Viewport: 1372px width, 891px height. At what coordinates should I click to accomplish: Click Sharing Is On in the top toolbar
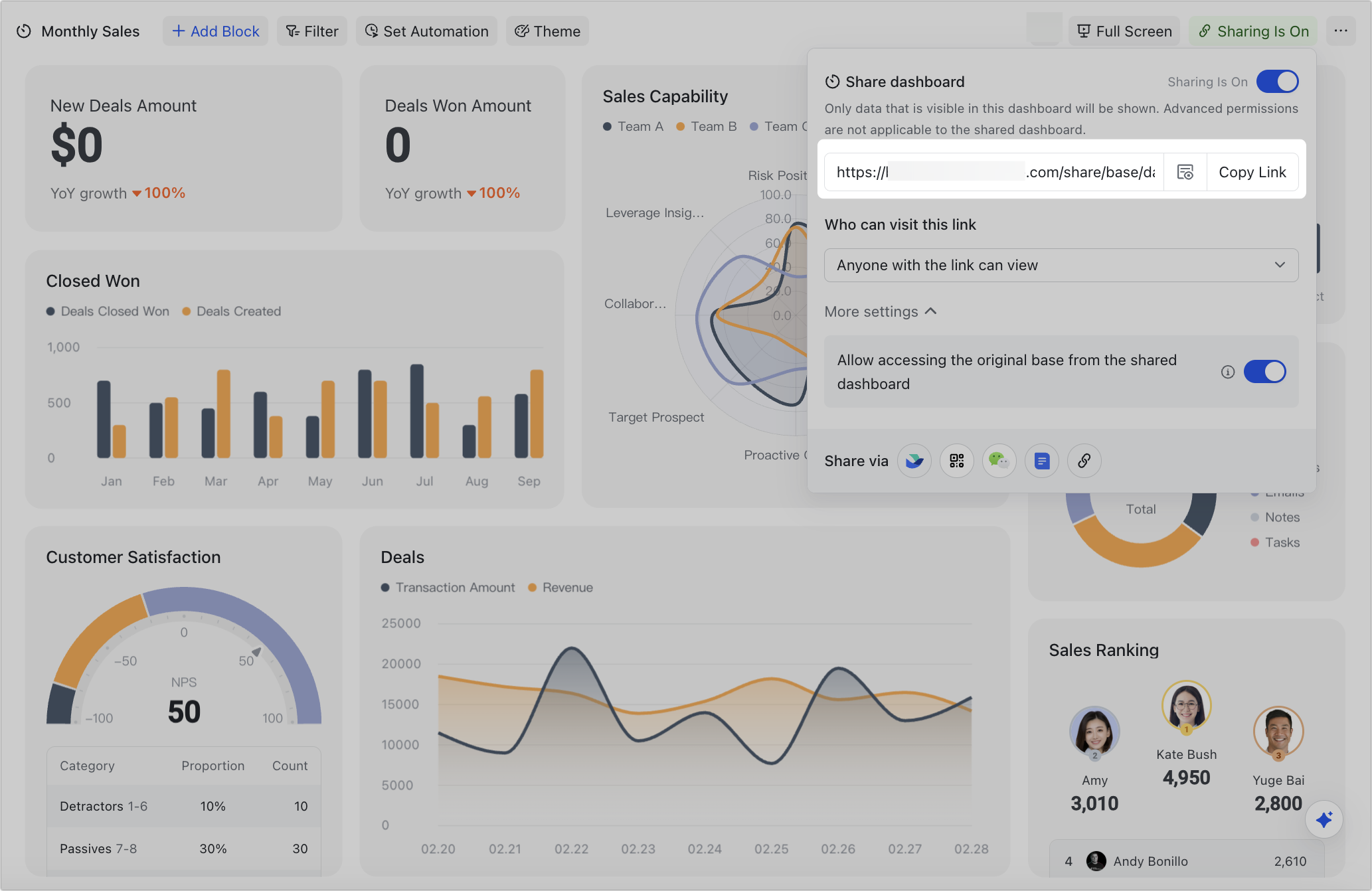1252,31
